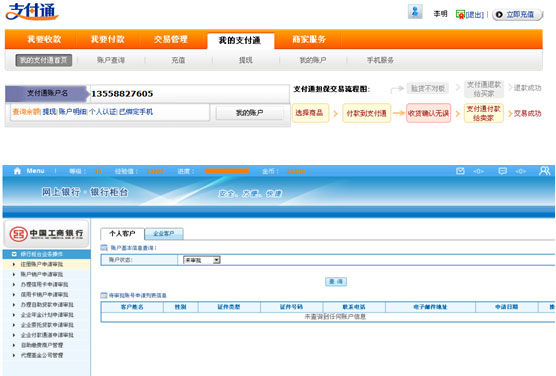Click the 立即充值 button
The height and width of the screenshot is (376, 556).
click(517, 15)
